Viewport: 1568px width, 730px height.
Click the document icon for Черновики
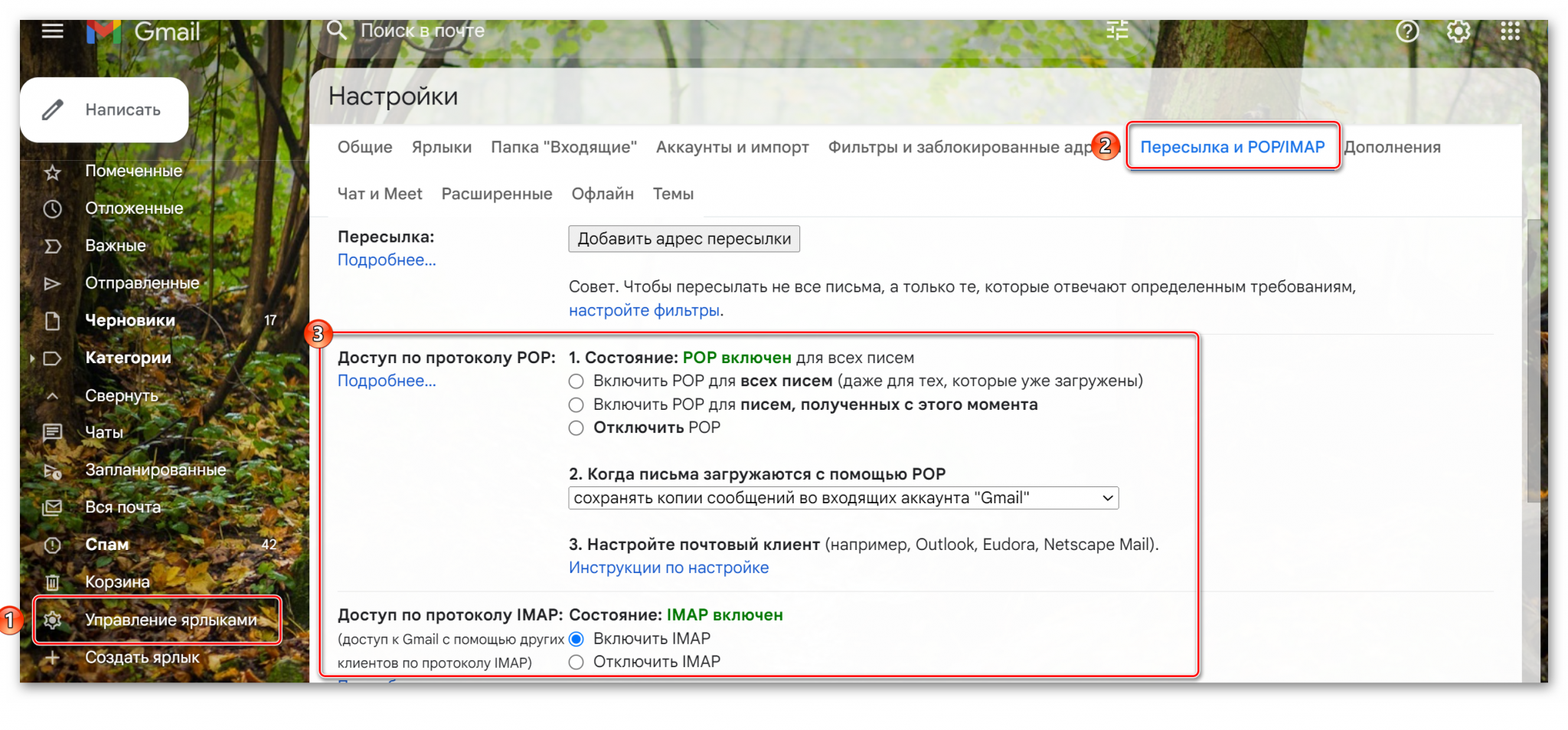click(52, 321)
